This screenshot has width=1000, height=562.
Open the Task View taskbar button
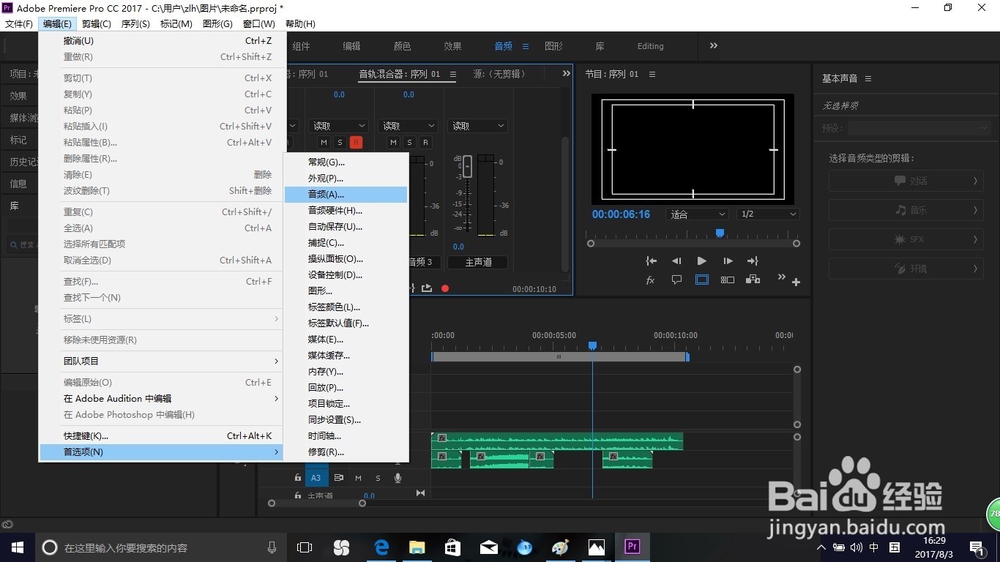pyautogui.click(x=305, y=547)
